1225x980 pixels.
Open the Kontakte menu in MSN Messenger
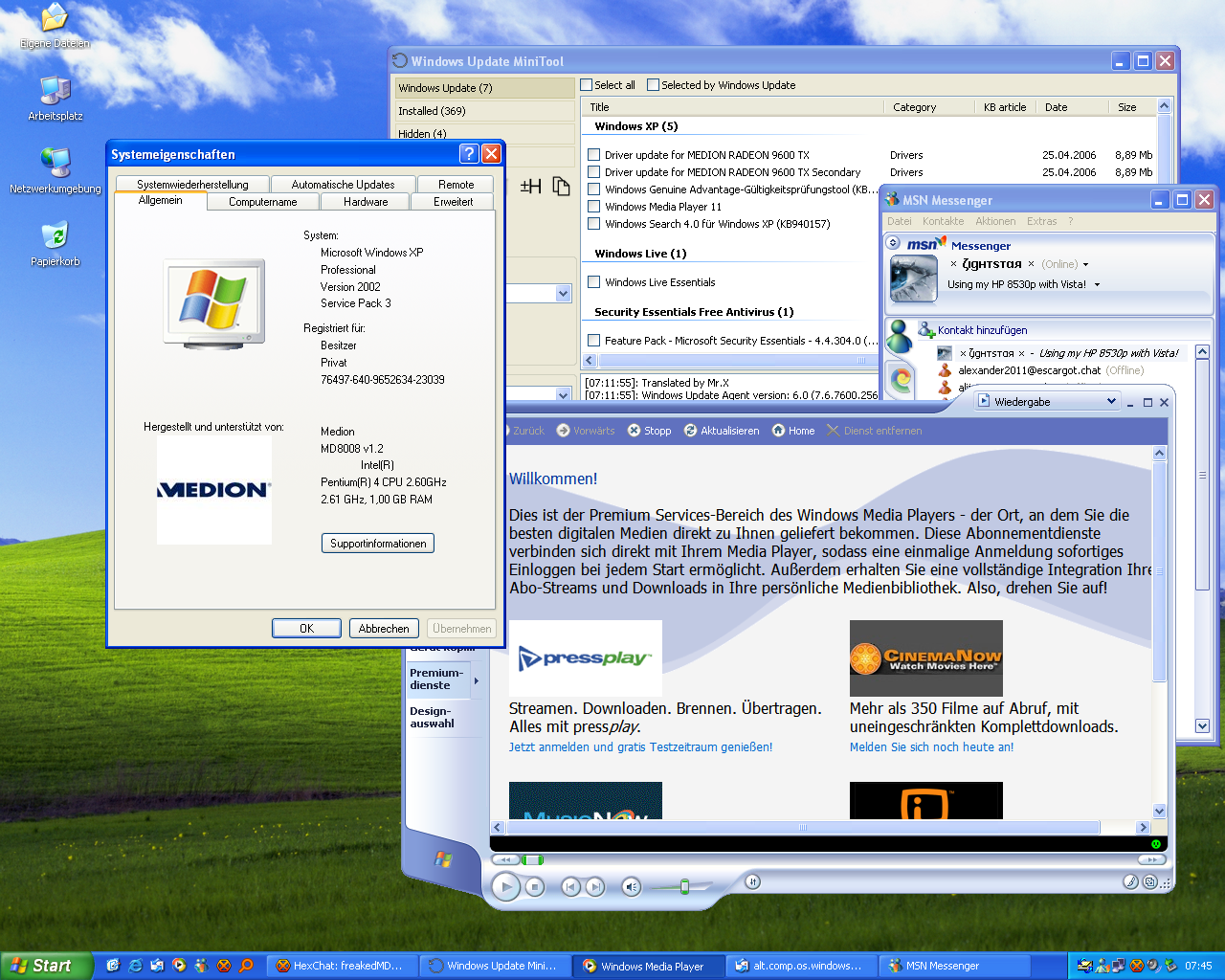(x=943, y=221)
